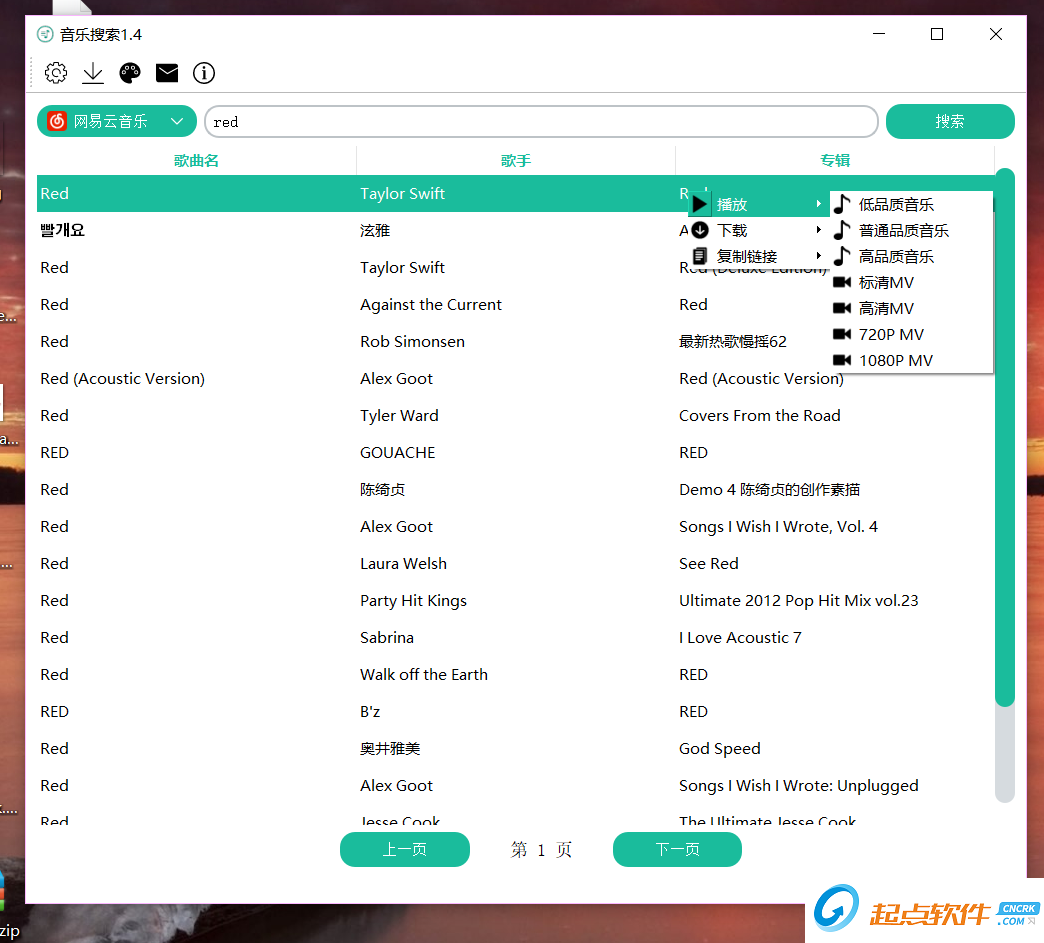
Task: Go to previous page with 上一页
Action: [x=405, y=849]
